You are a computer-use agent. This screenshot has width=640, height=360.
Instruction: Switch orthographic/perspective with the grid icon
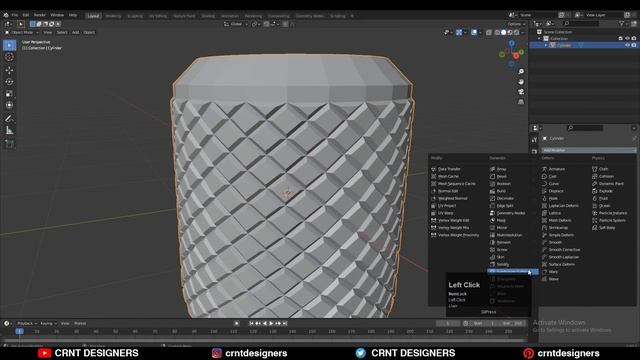[521, 102]
